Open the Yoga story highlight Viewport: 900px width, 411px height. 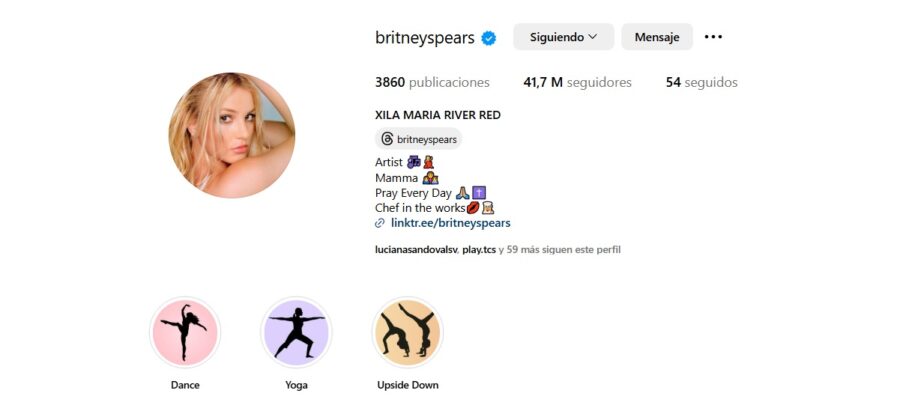coord(296,332)
